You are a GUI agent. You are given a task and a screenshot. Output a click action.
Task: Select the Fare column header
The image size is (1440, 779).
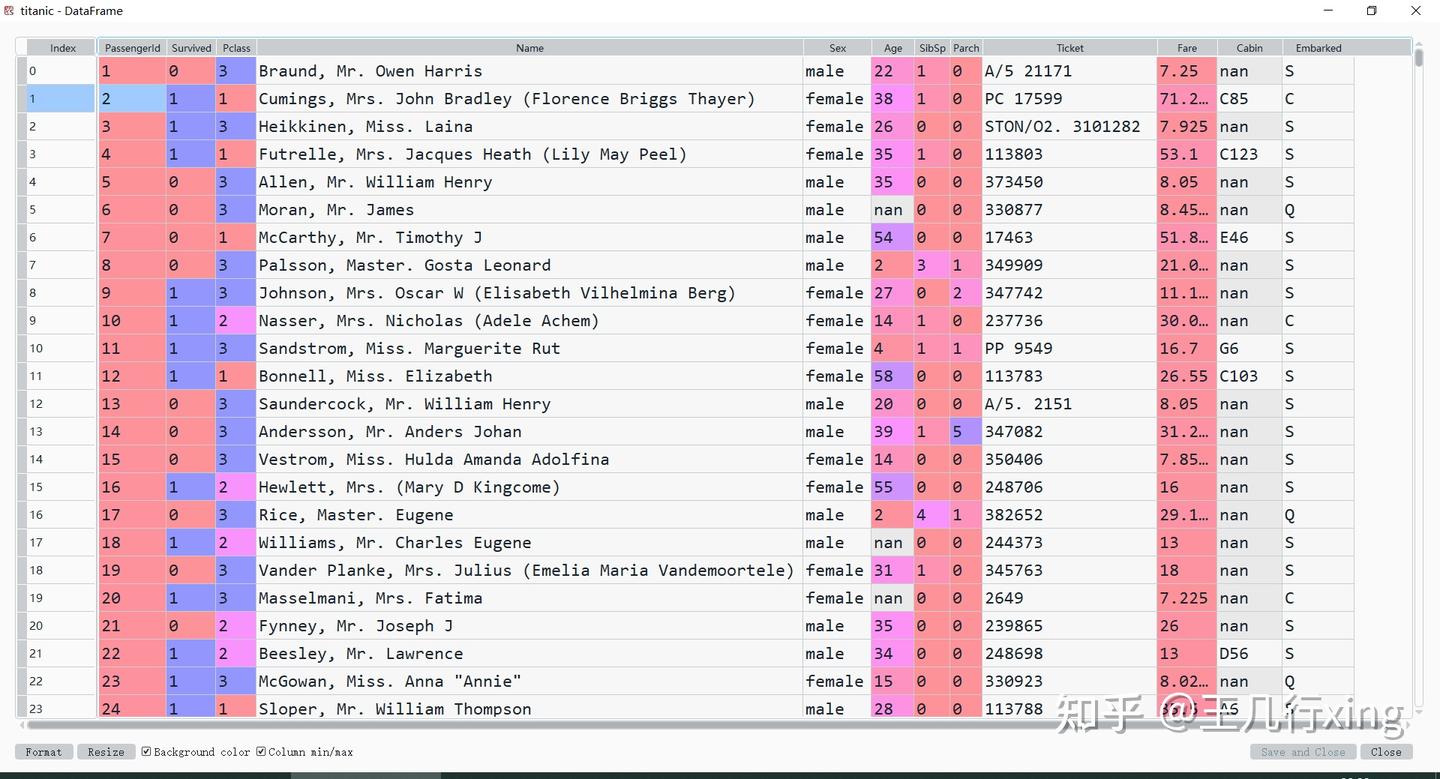coord(1187,48)
